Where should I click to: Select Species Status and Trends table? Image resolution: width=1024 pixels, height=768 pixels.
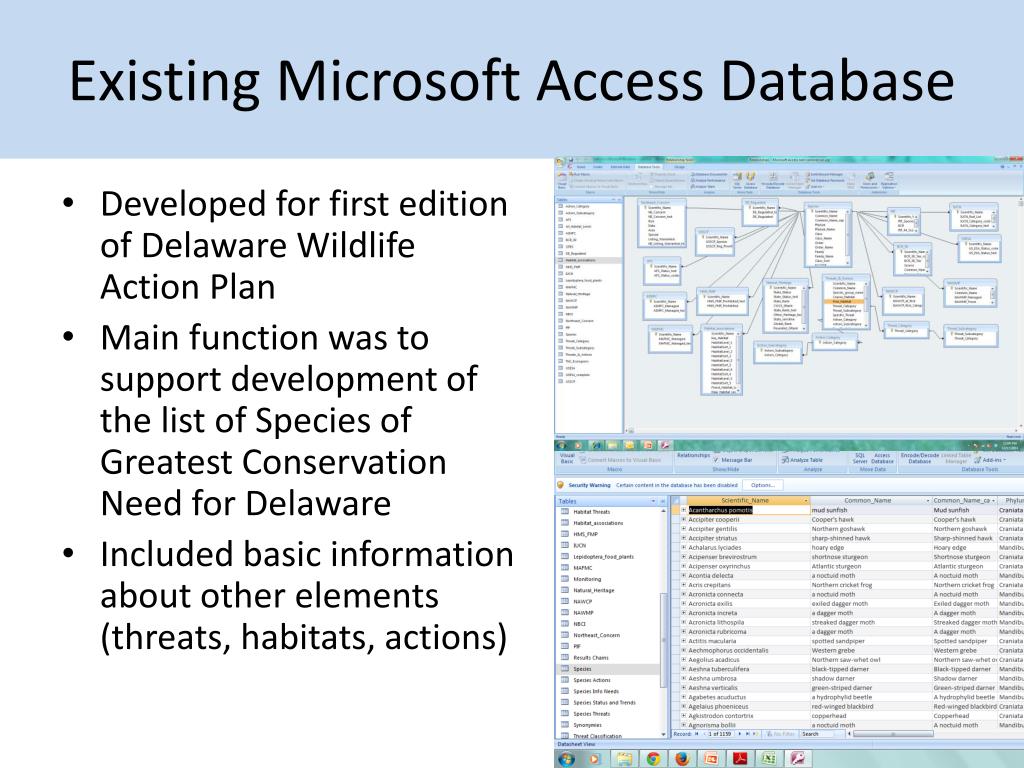coord(604,703)
